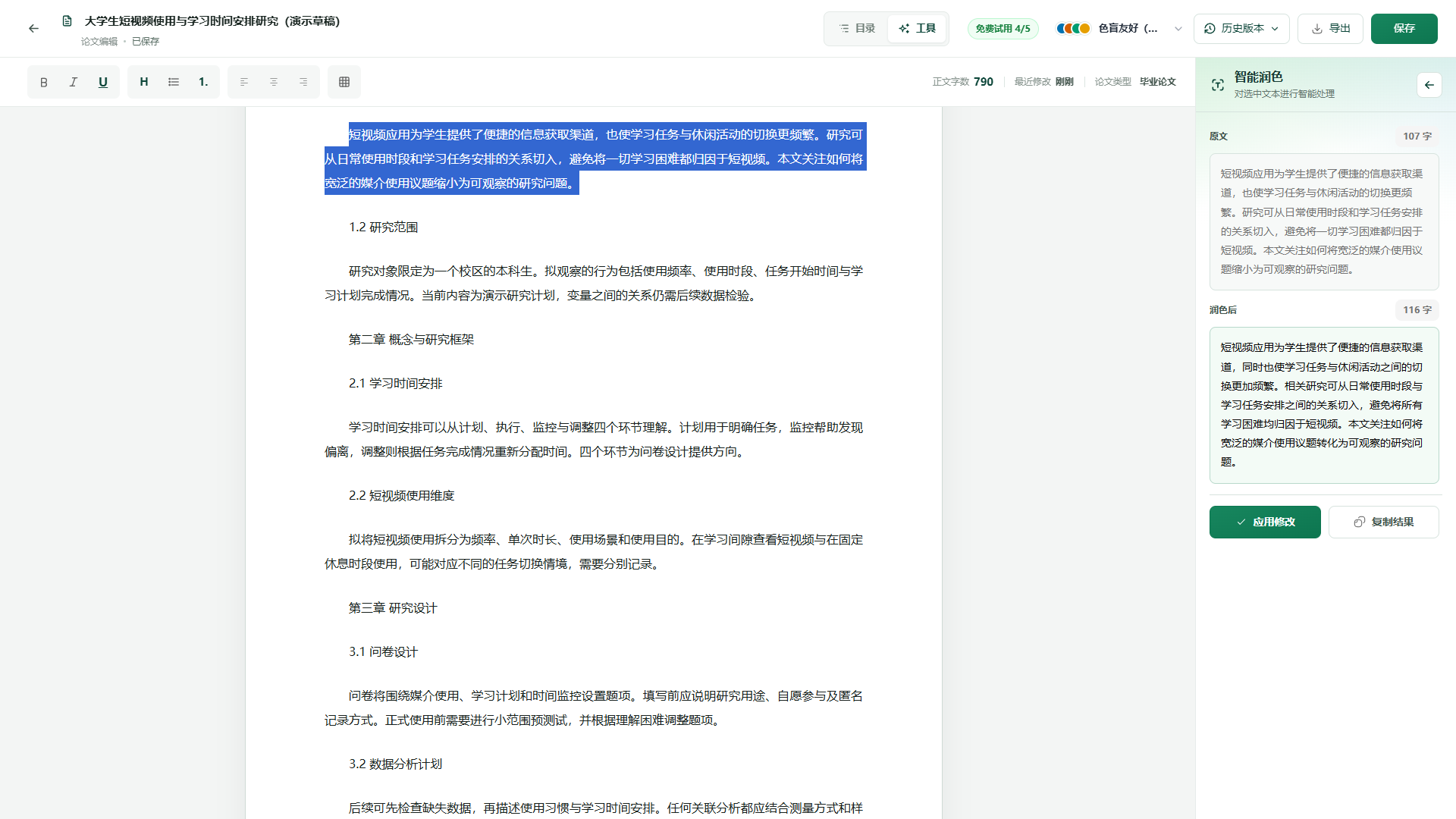The height and width of the screenshot is (819, 1456).
Task: Click the heading 第三章 研究设计
Action: (393, 608)
